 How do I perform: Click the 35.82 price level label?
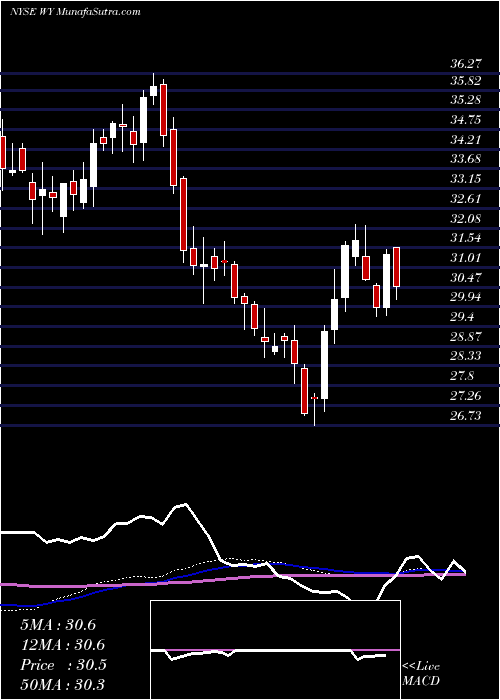[466, 81]
